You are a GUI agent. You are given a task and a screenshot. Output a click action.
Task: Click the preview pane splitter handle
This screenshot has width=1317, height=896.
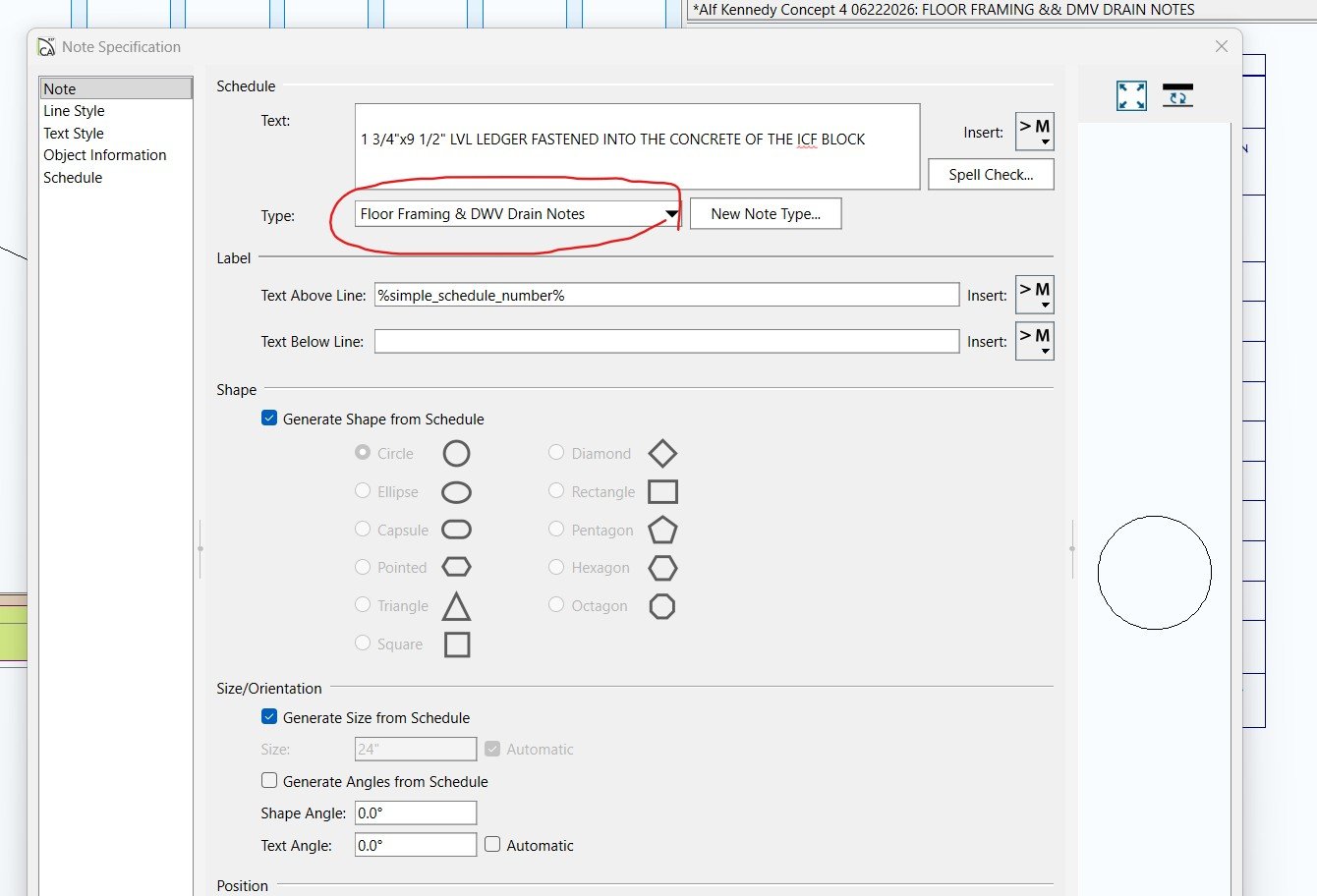1071,547
